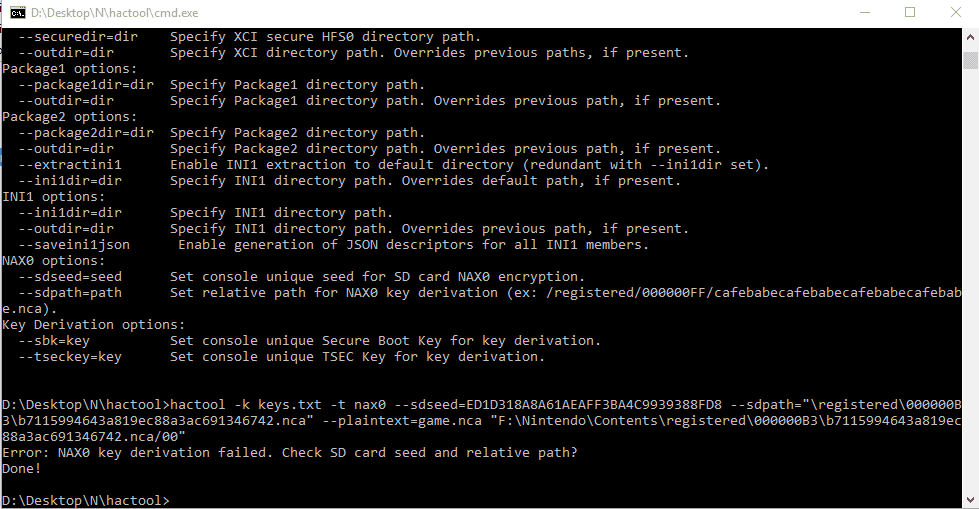Click the --tseckey=key option line
Screen dimensions: 979x509
[281, 357]
